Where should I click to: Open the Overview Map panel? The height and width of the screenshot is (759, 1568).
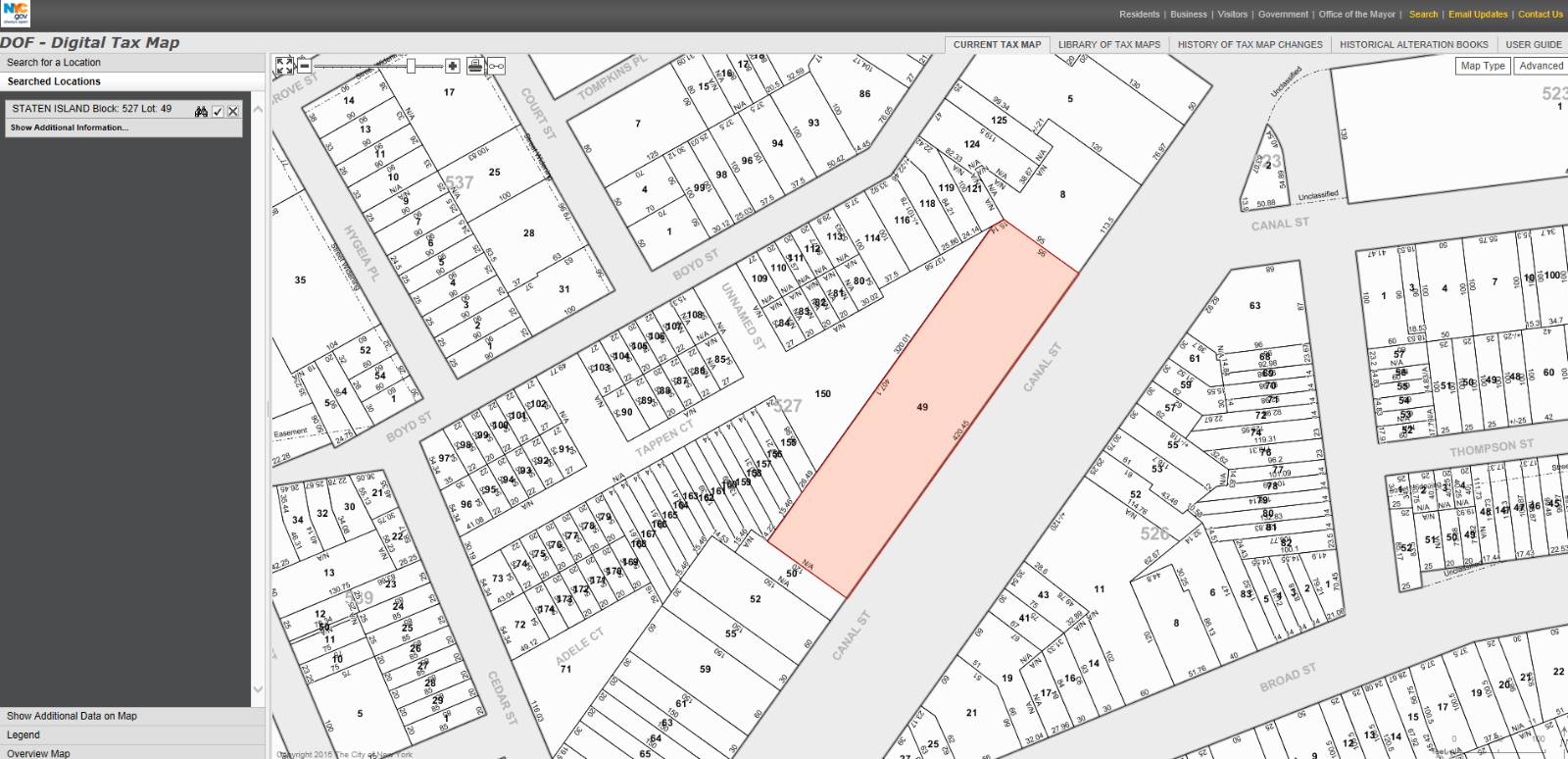click(x=38, y=753)
